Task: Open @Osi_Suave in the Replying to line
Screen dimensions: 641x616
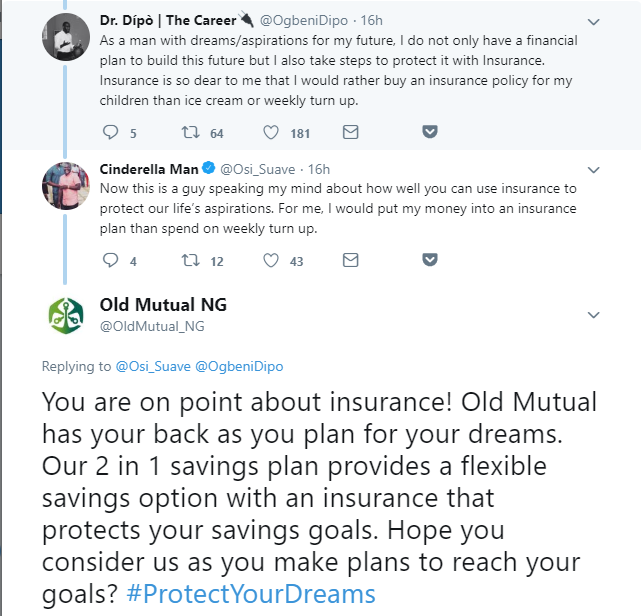Action: (153, 366)
